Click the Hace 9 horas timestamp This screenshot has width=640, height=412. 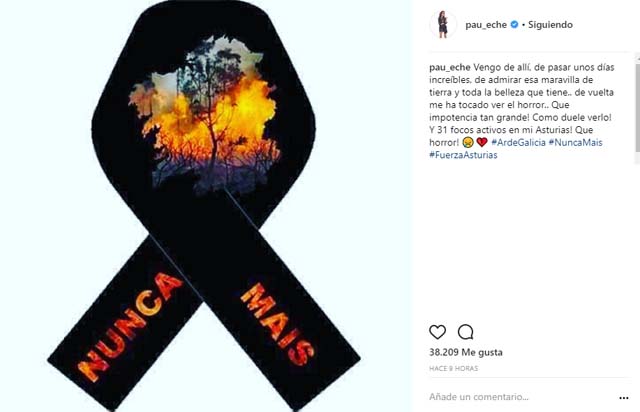[x=453, y=368]
